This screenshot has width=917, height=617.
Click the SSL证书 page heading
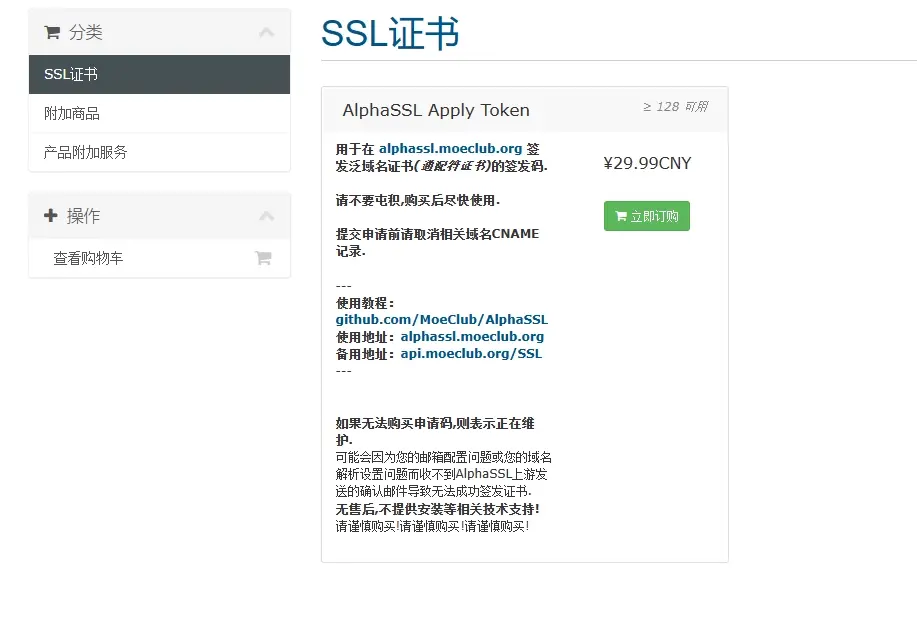pyautogui.click(x=390, y=33)
